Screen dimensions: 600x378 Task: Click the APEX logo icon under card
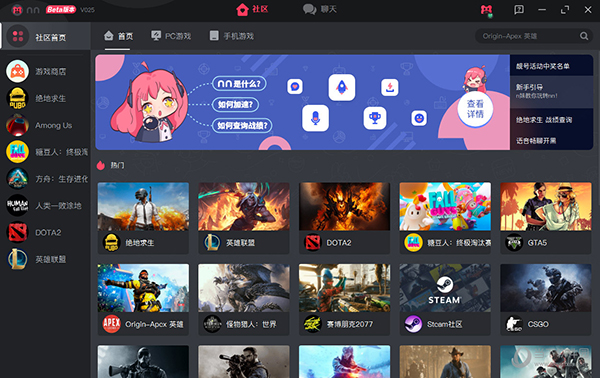(x=111, y=324)
